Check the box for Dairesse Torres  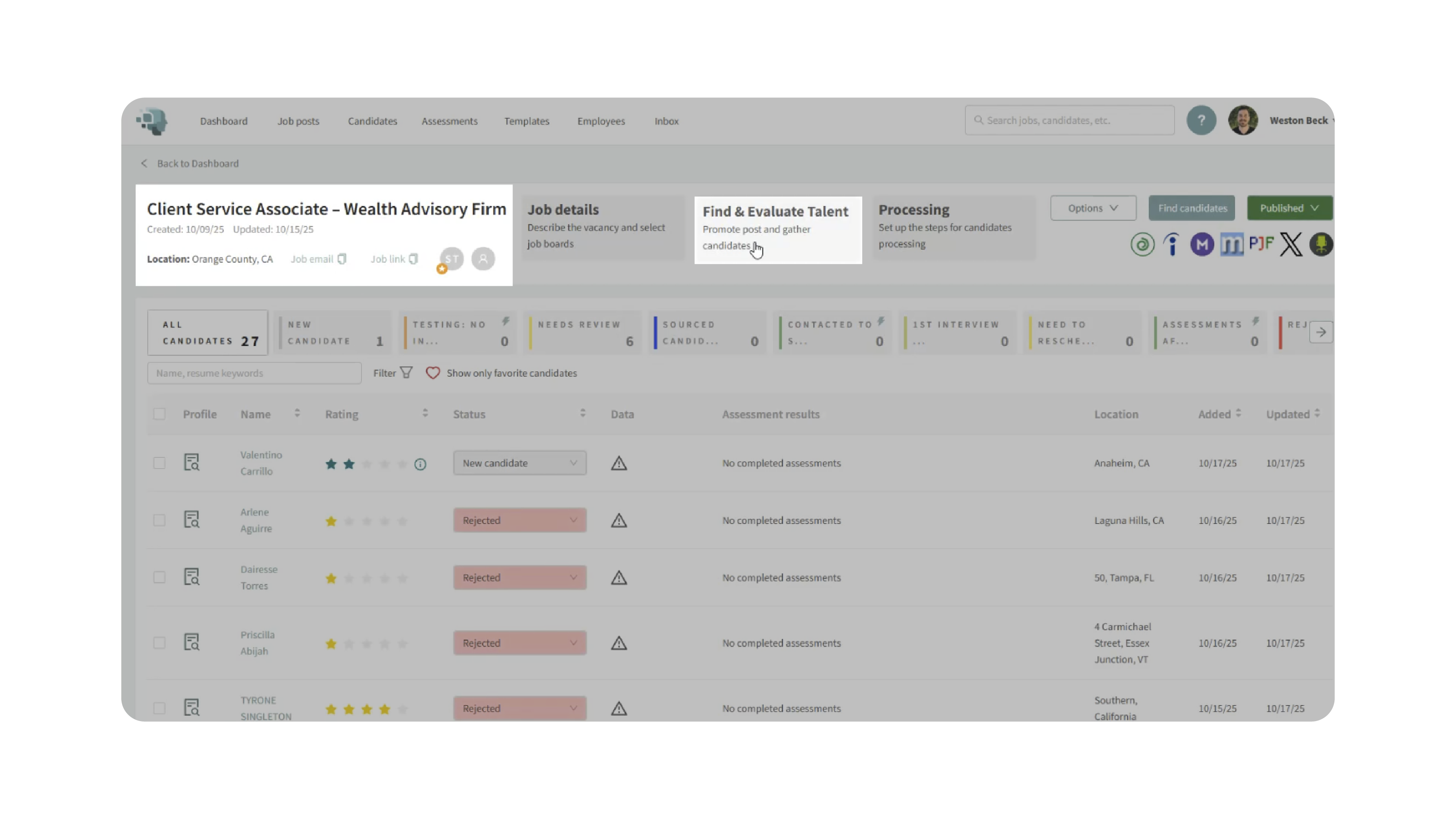(159, 577)
